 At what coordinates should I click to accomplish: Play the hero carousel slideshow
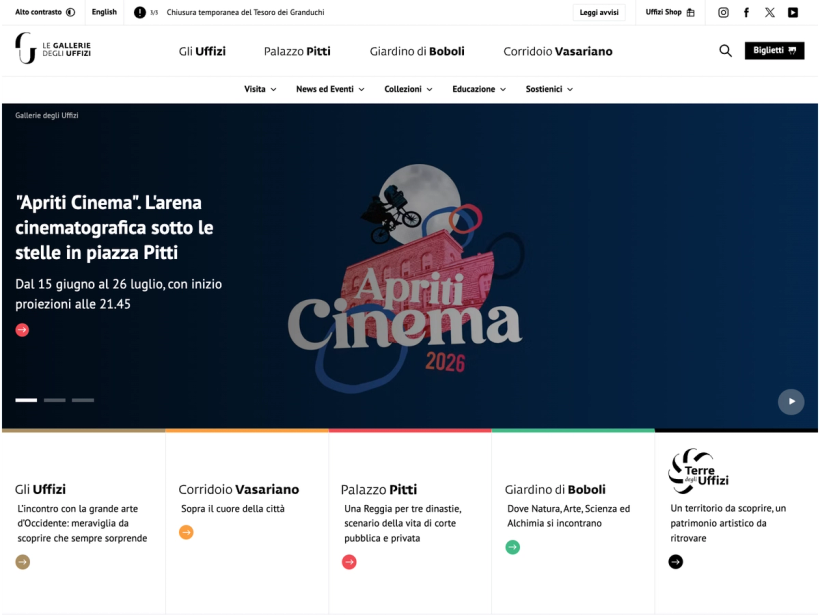tap(791, 402)
